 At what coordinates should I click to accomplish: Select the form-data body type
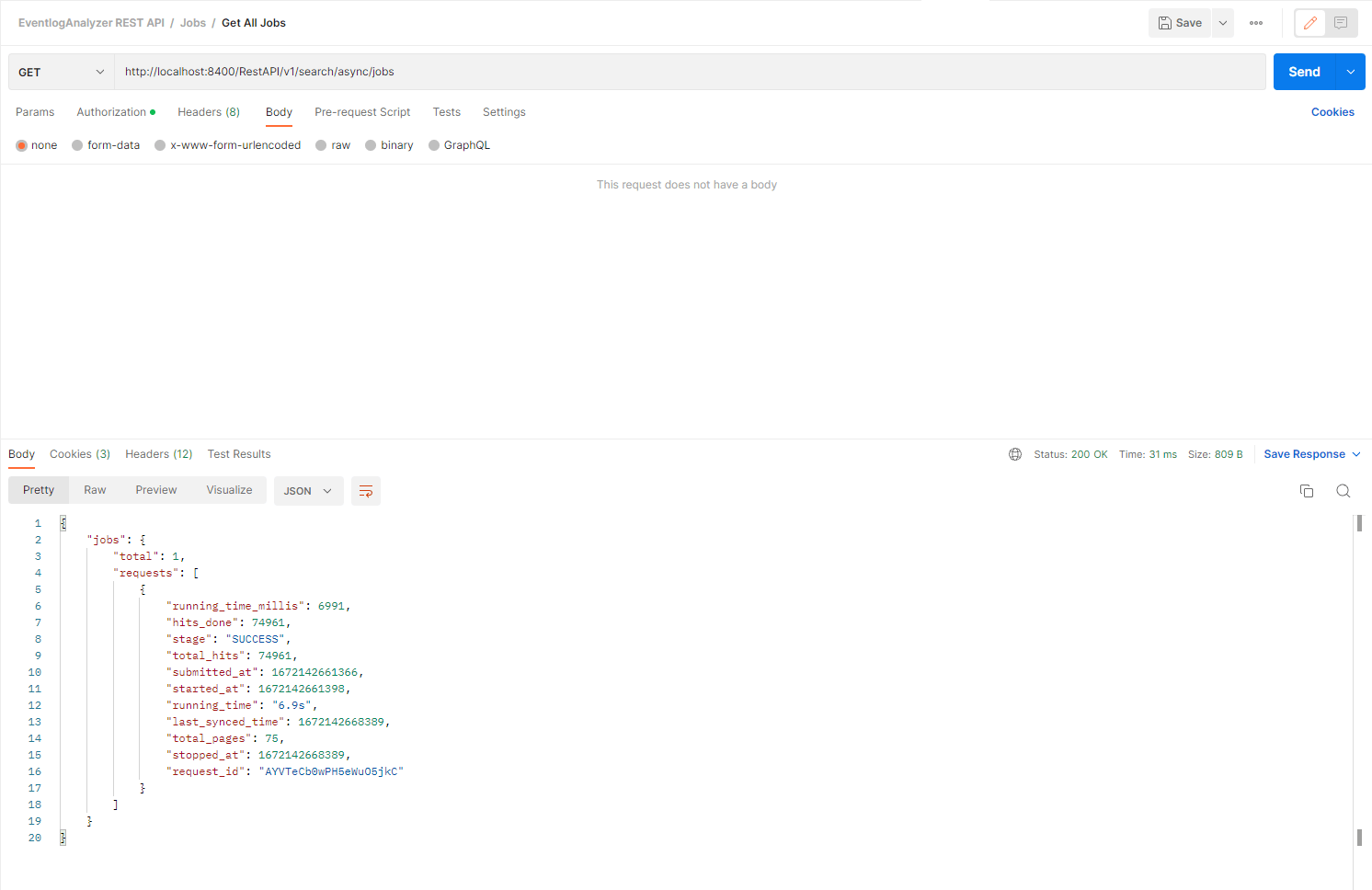coord(105,144)
